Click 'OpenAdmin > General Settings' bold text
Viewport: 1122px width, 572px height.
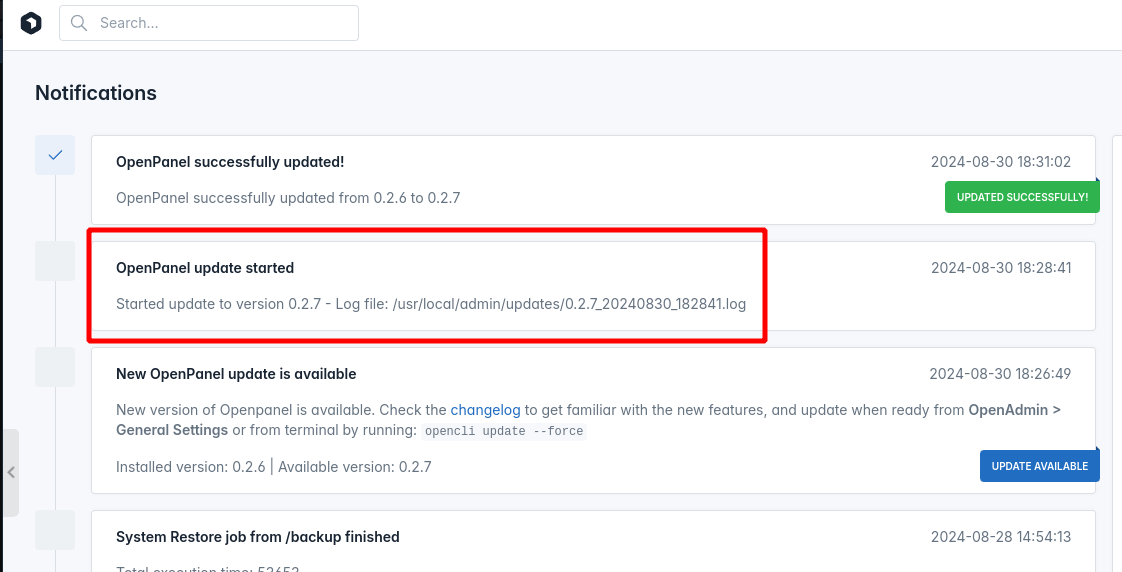588,420
